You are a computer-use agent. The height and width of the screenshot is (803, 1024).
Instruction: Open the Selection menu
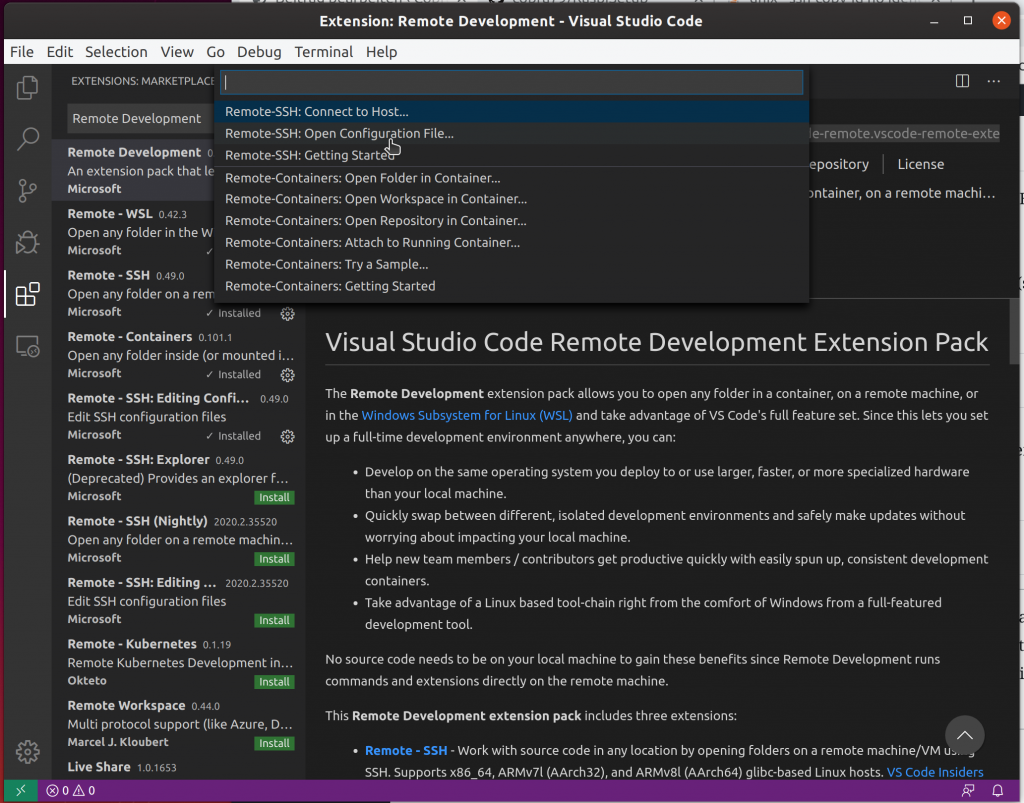point(116,52)
